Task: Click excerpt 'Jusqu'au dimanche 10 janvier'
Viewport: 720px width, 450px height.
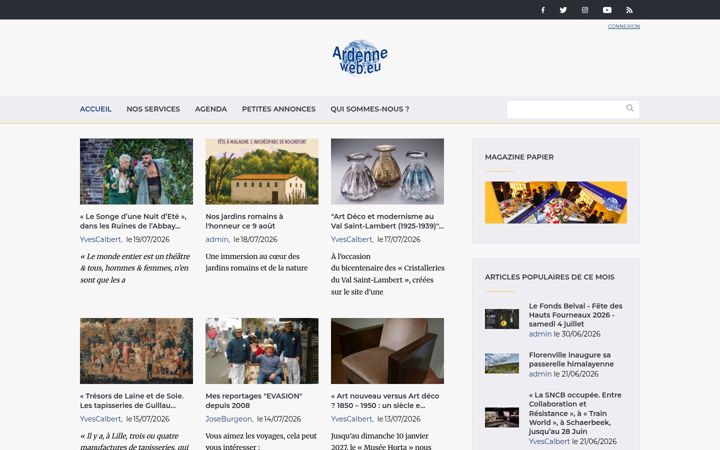Action: click(x=381, y=441)
